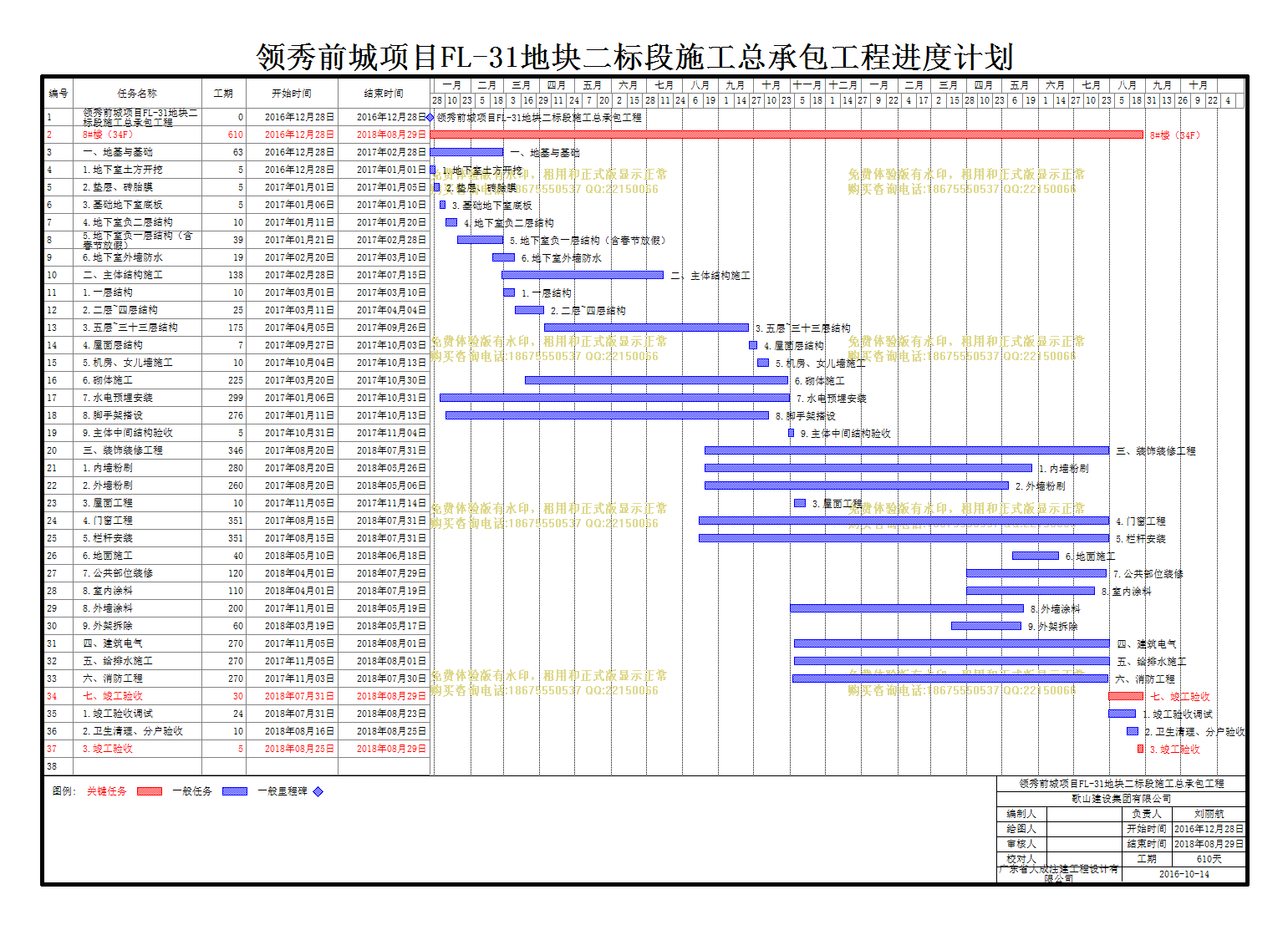Select the red 七、竣工验收 Gantt bar

pos(1126,696)
